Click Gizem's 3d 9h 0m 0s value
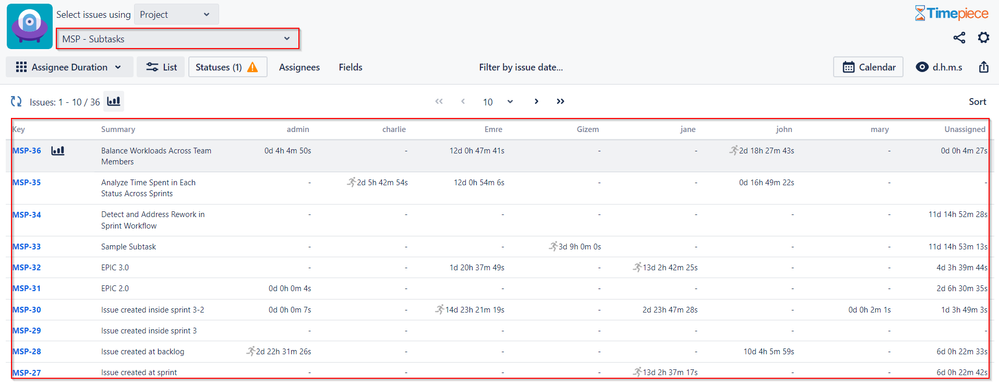Image resolution: width=999 pixels, height=383 pixels. click(580, 247)
